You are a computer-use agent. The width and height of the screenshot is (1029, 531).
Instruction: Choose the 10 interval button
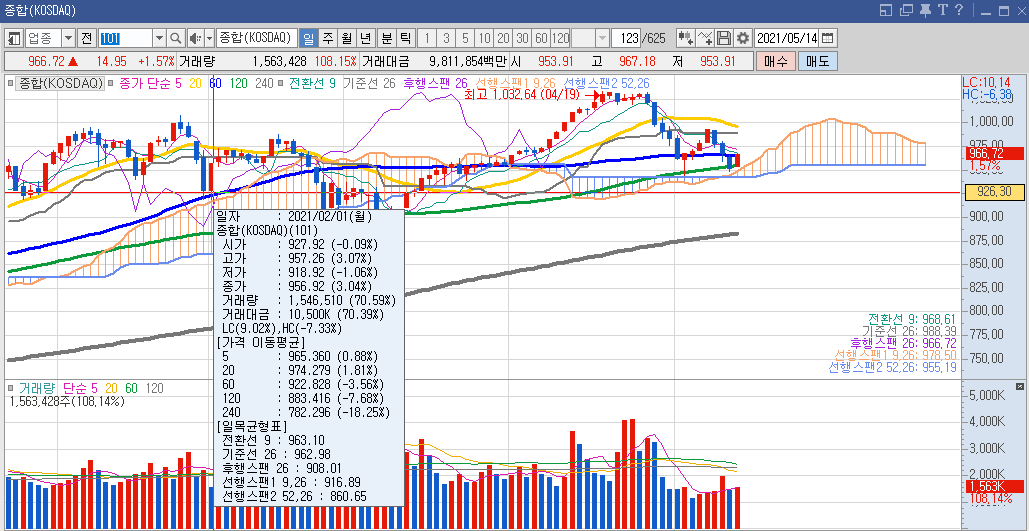pyautogui.click(x=484, y=38)
